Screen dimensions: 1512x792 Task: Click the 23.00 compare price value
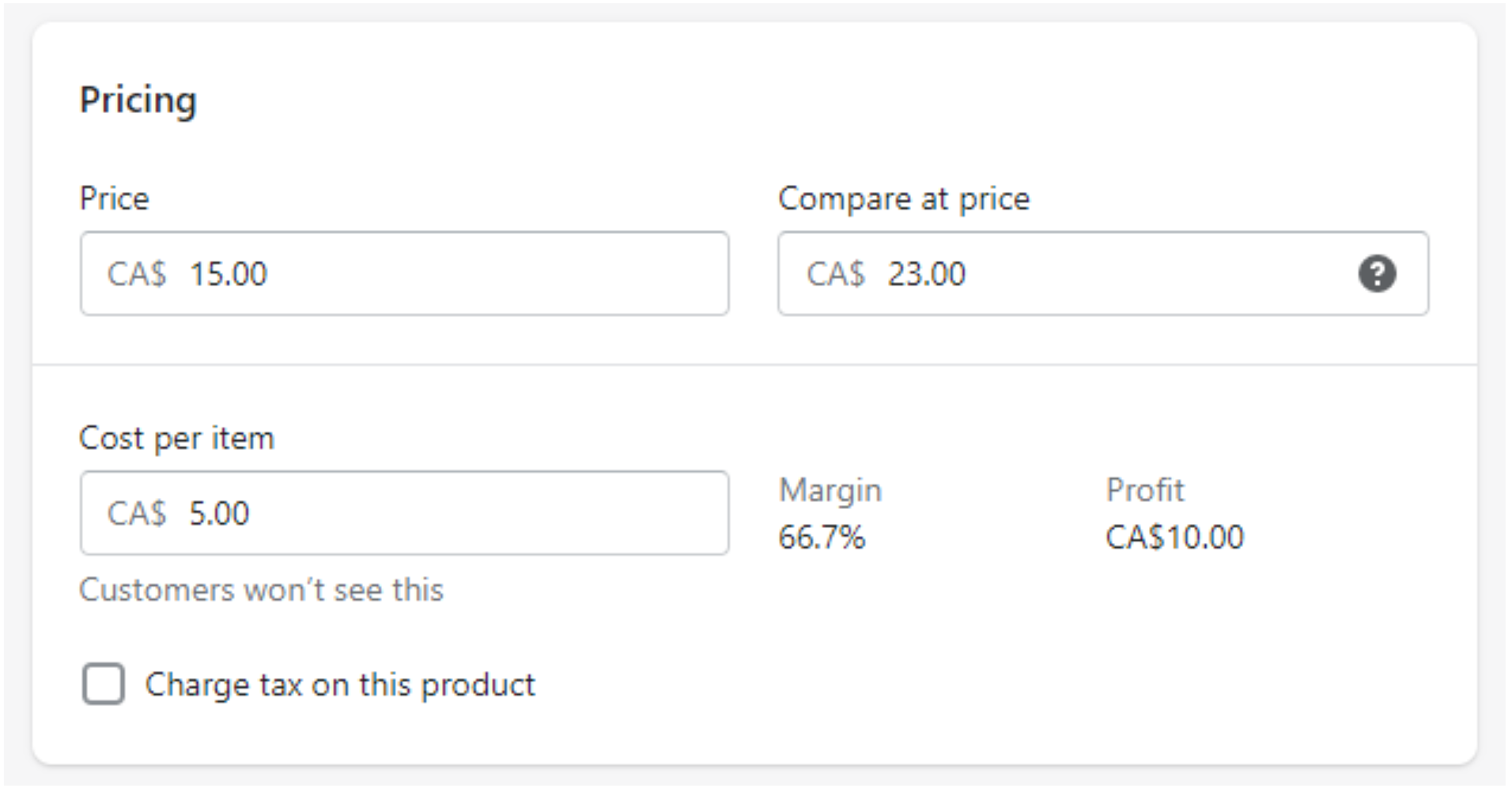coord(927,274)
